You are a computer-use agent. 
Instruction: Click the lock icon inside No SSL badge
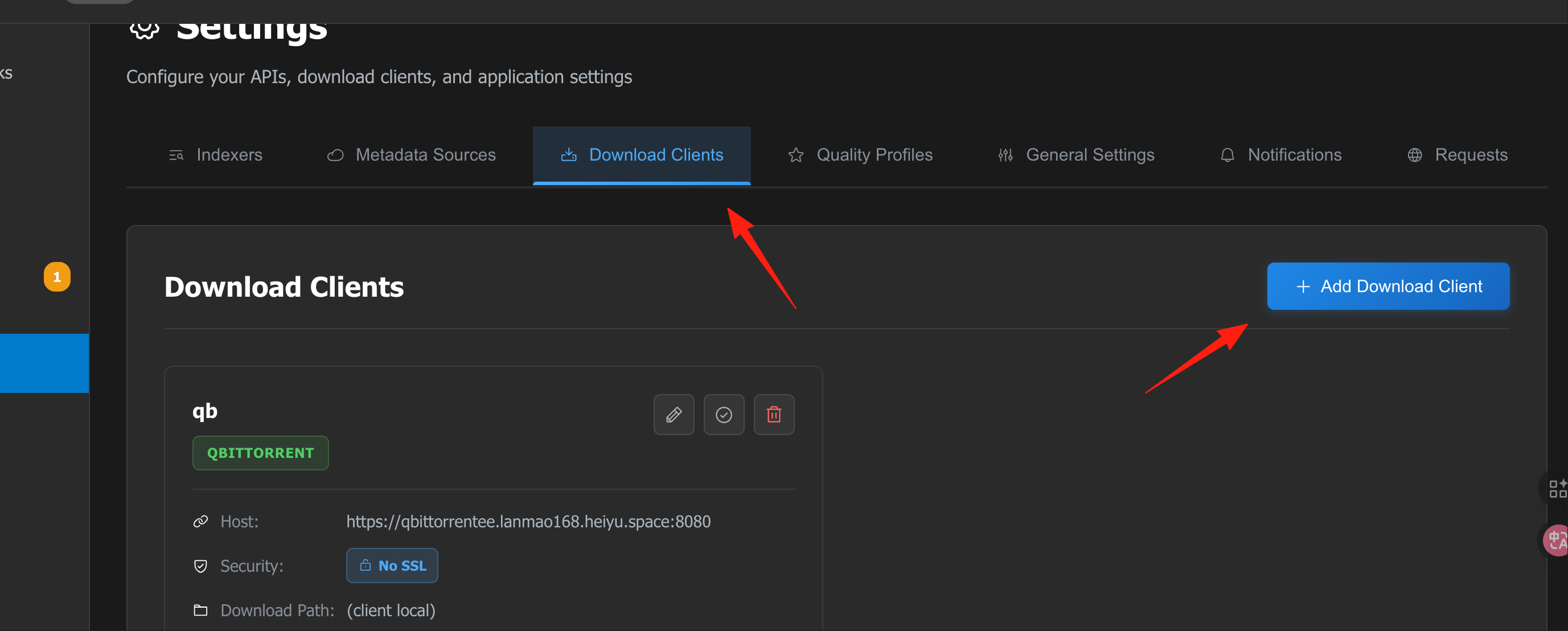point(365,564)
